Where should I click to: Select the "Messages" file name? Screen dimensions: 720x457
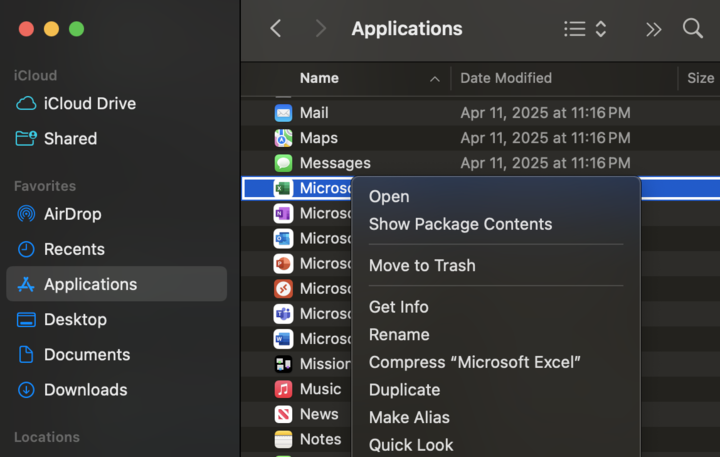click(335, 163)
